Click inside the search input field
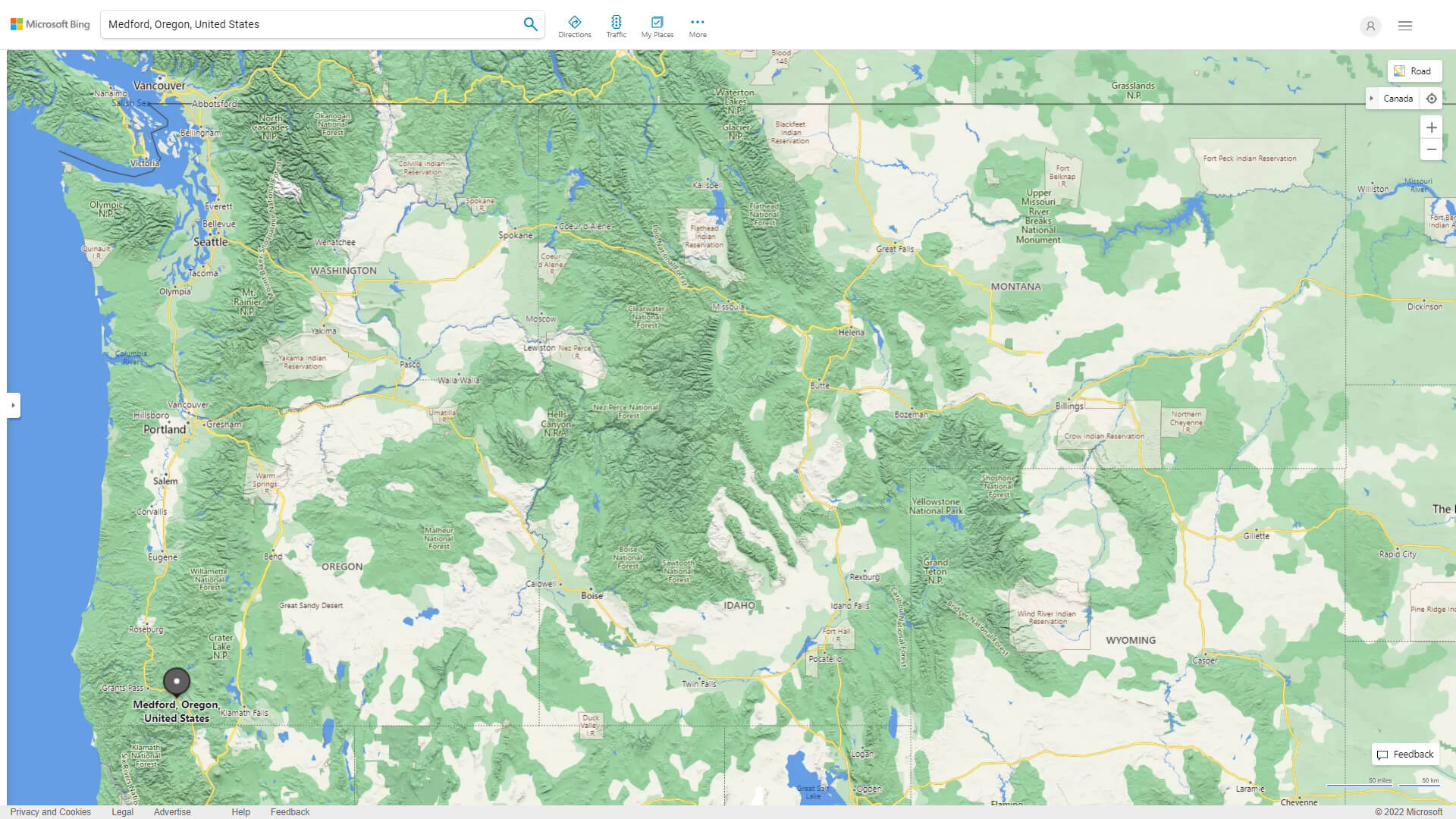The width and height of the screenshot is (1456, 819). (x=303, y=24)
